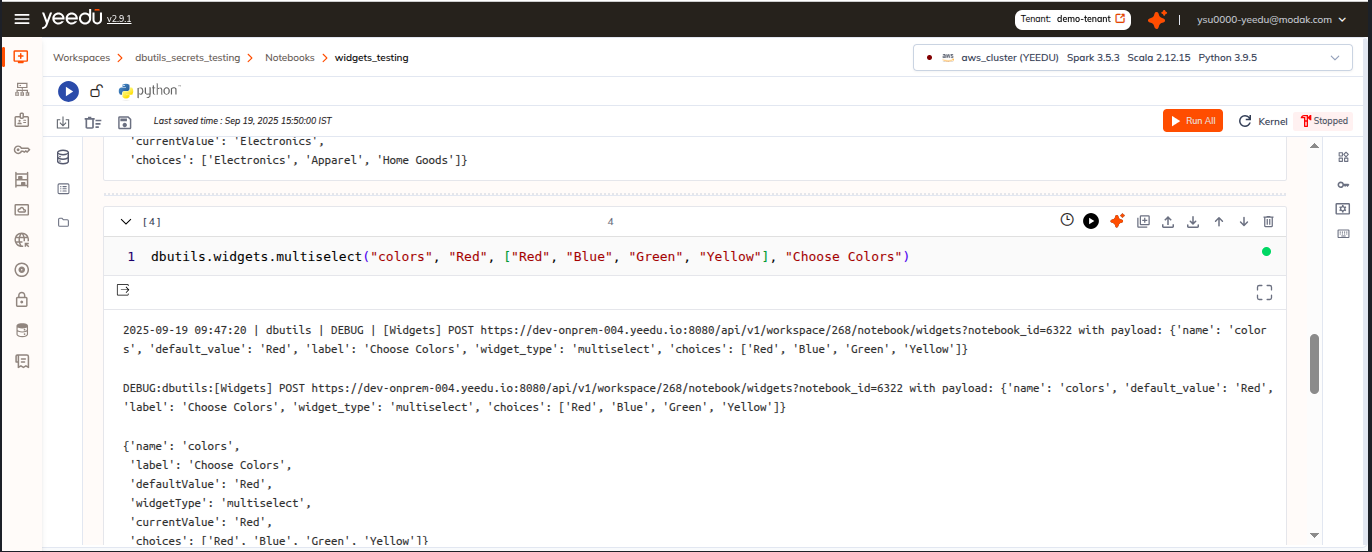Image resolution: width=1372 pixels, height=552 pixels.
Task: Clear outputs using the trash-list toolbar icon
Action: tap(93, 122)
